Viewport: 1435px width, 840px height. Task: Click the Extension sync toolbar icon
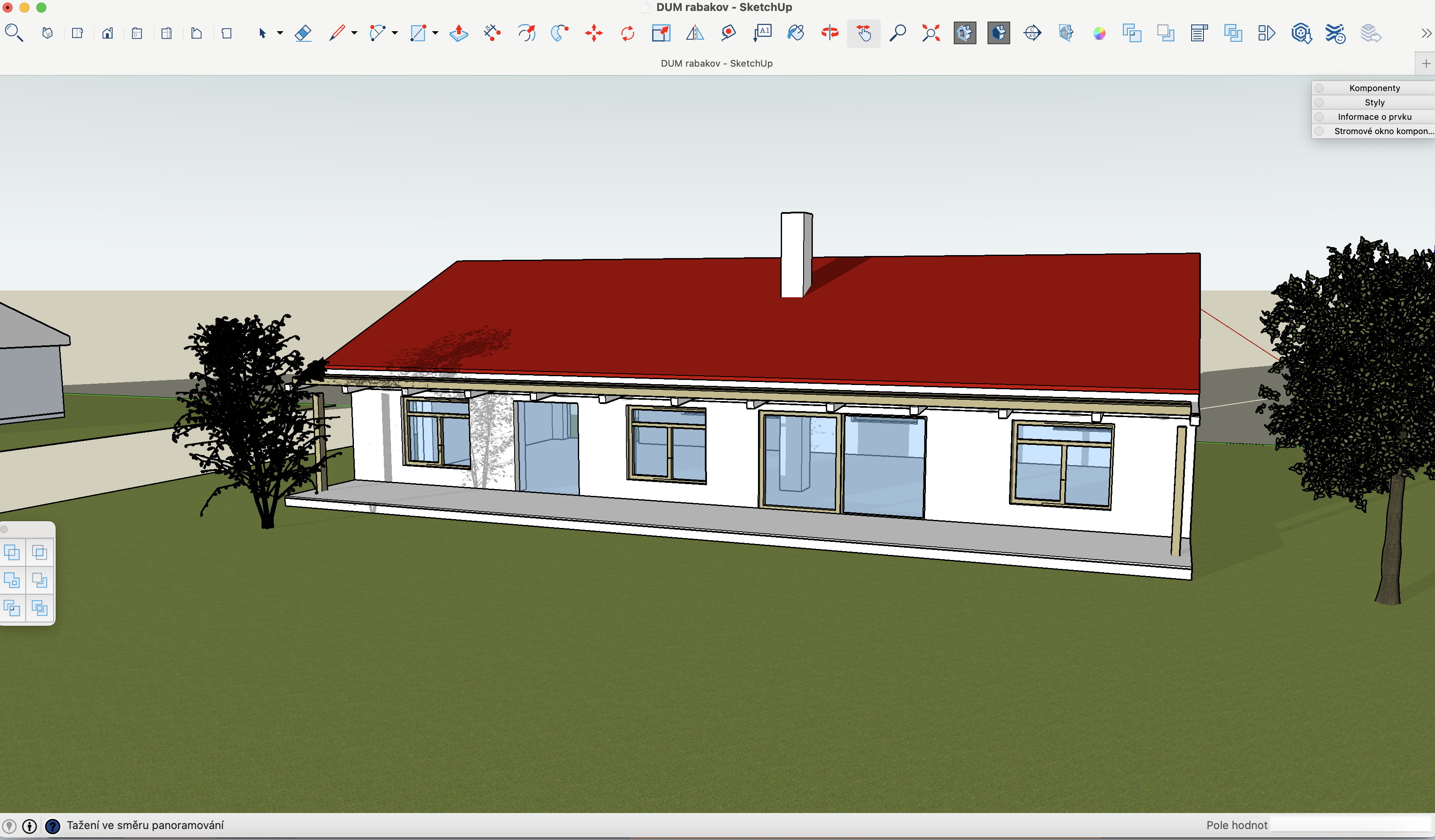[1335, 33]
